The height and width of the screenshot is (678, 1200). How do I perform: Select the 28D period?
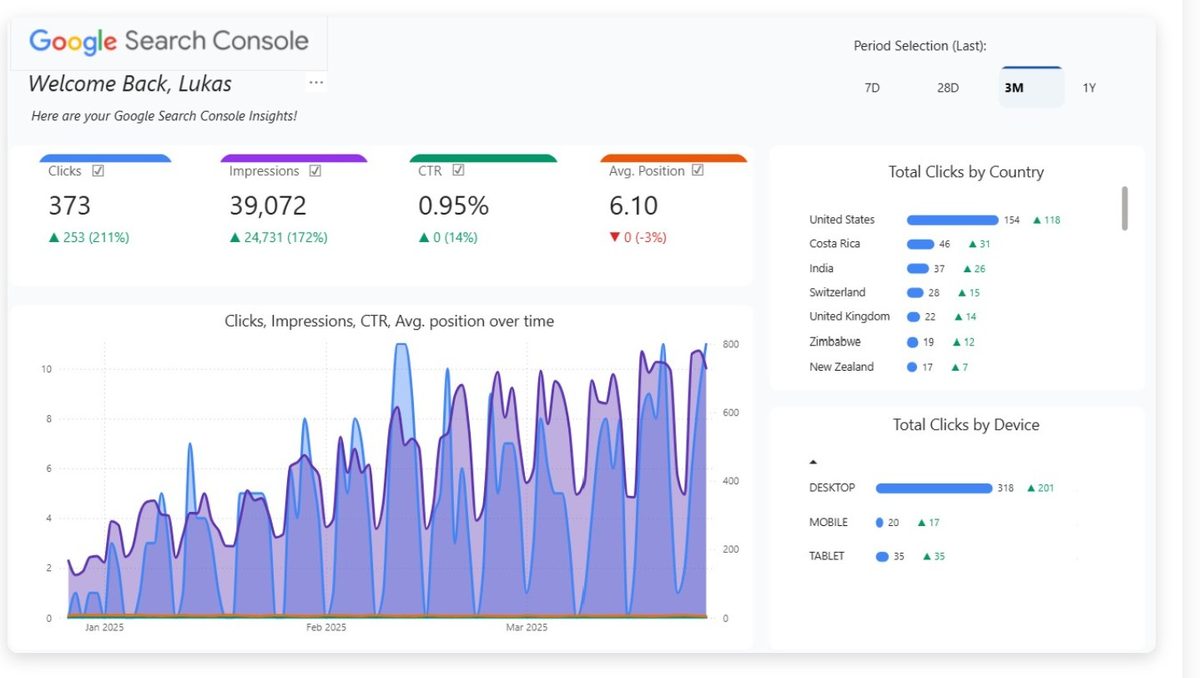[948, 88]
